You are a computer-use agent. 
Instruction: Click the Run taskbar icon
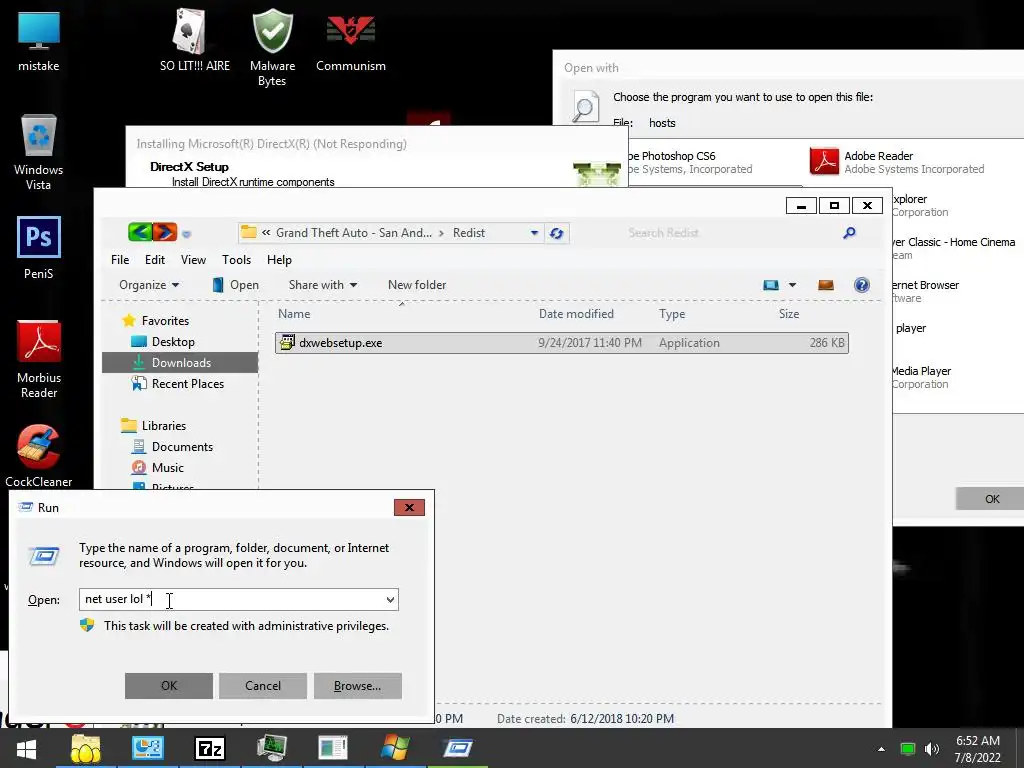pyautogui.click(x=458, y=748)
